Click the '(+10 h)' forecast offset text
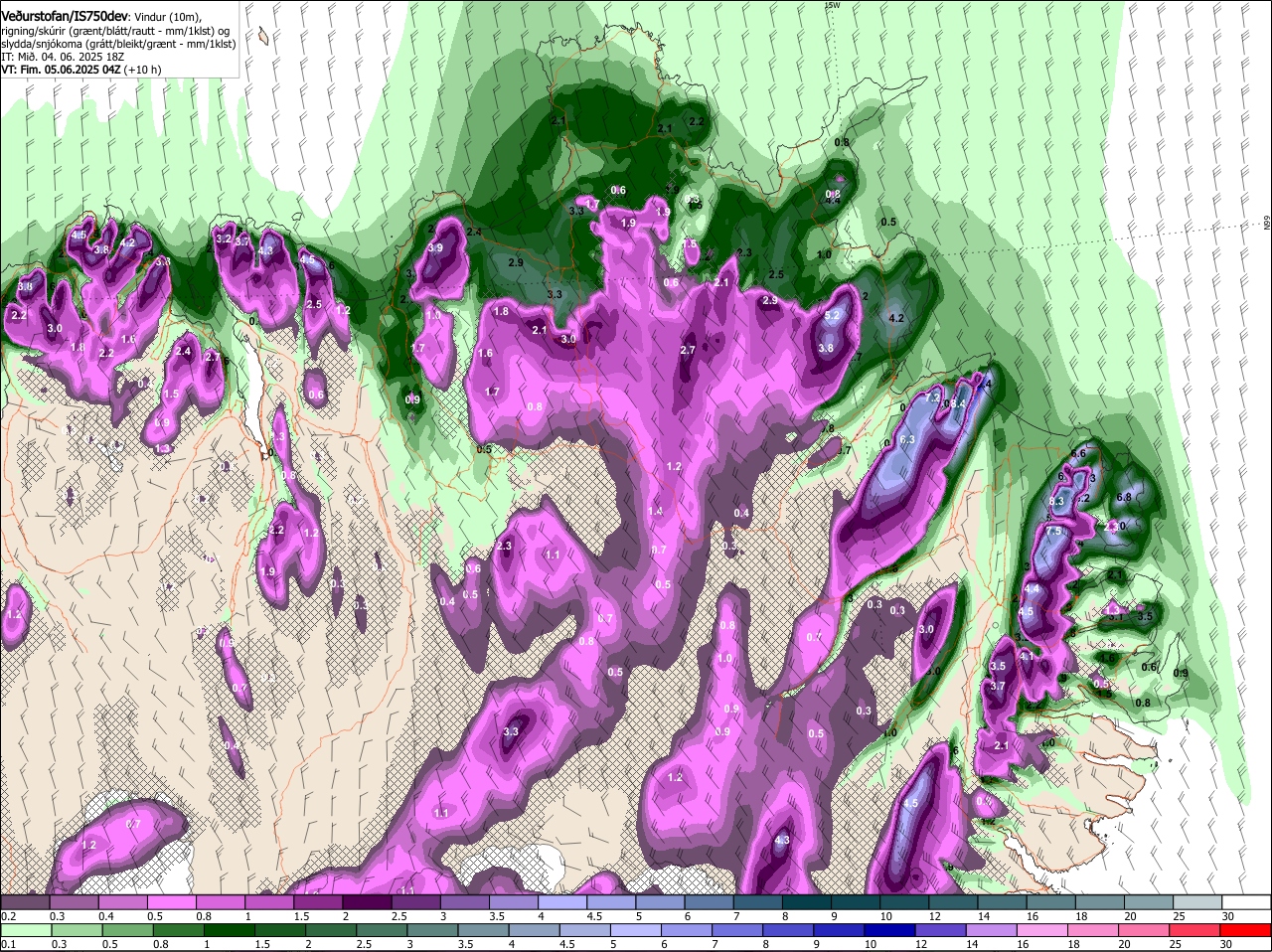1272x952 pixels. pos(143,70)
